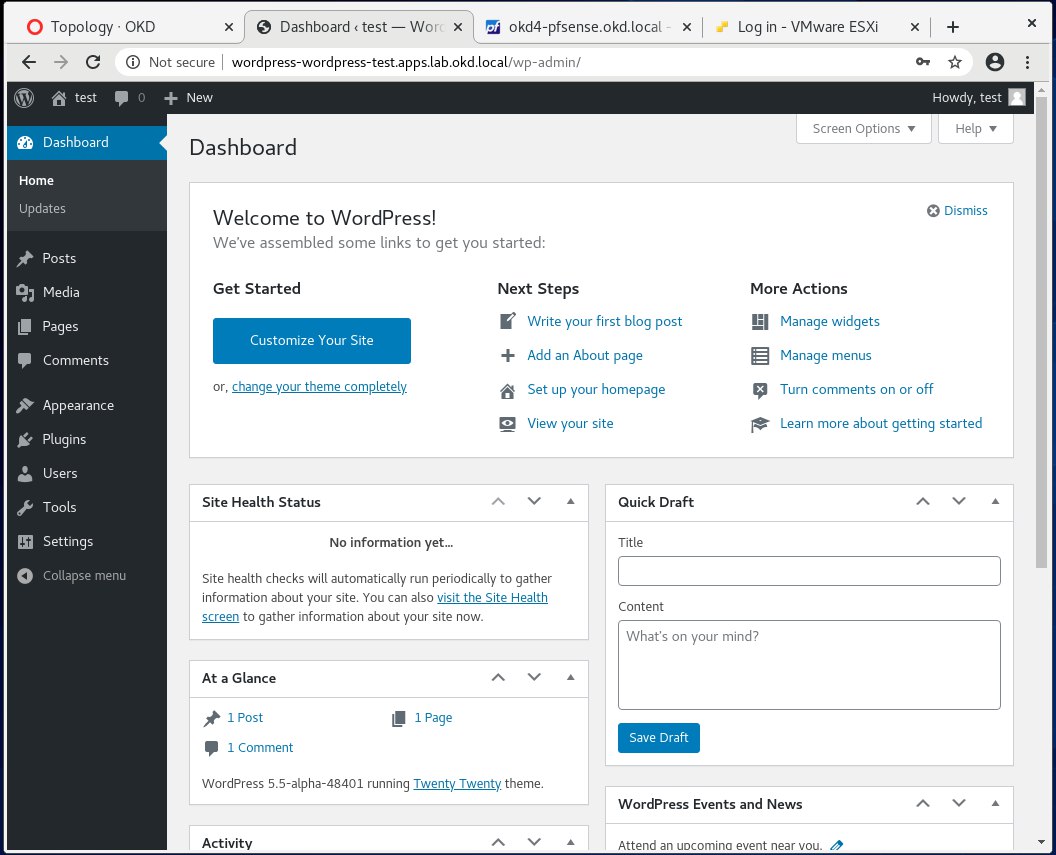Click the Pages sidebar icon
The width and height of the screenshot is (1056, 855).
[x=25, y=327]
